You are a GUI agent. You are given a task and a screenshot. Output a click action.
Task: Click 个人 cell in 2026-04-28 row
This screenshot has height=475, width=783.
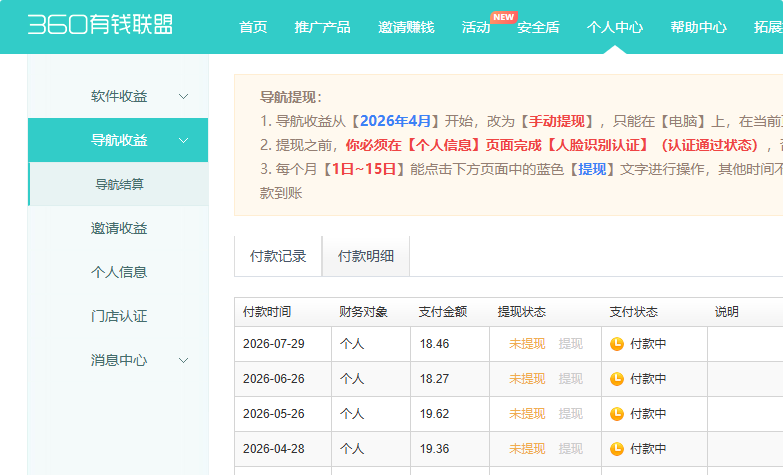click(x=352, y=449)
